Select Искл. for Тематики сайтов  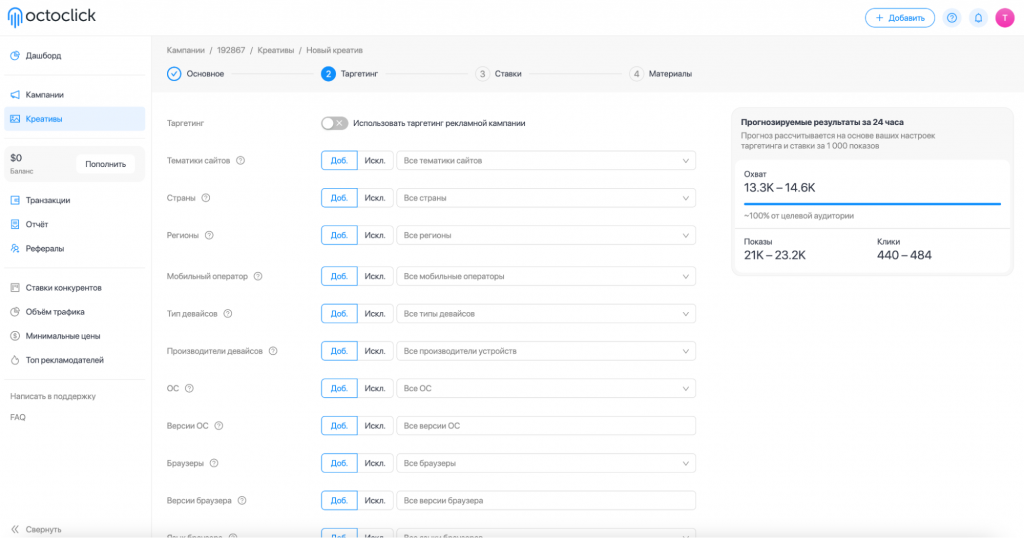(375, 161)
